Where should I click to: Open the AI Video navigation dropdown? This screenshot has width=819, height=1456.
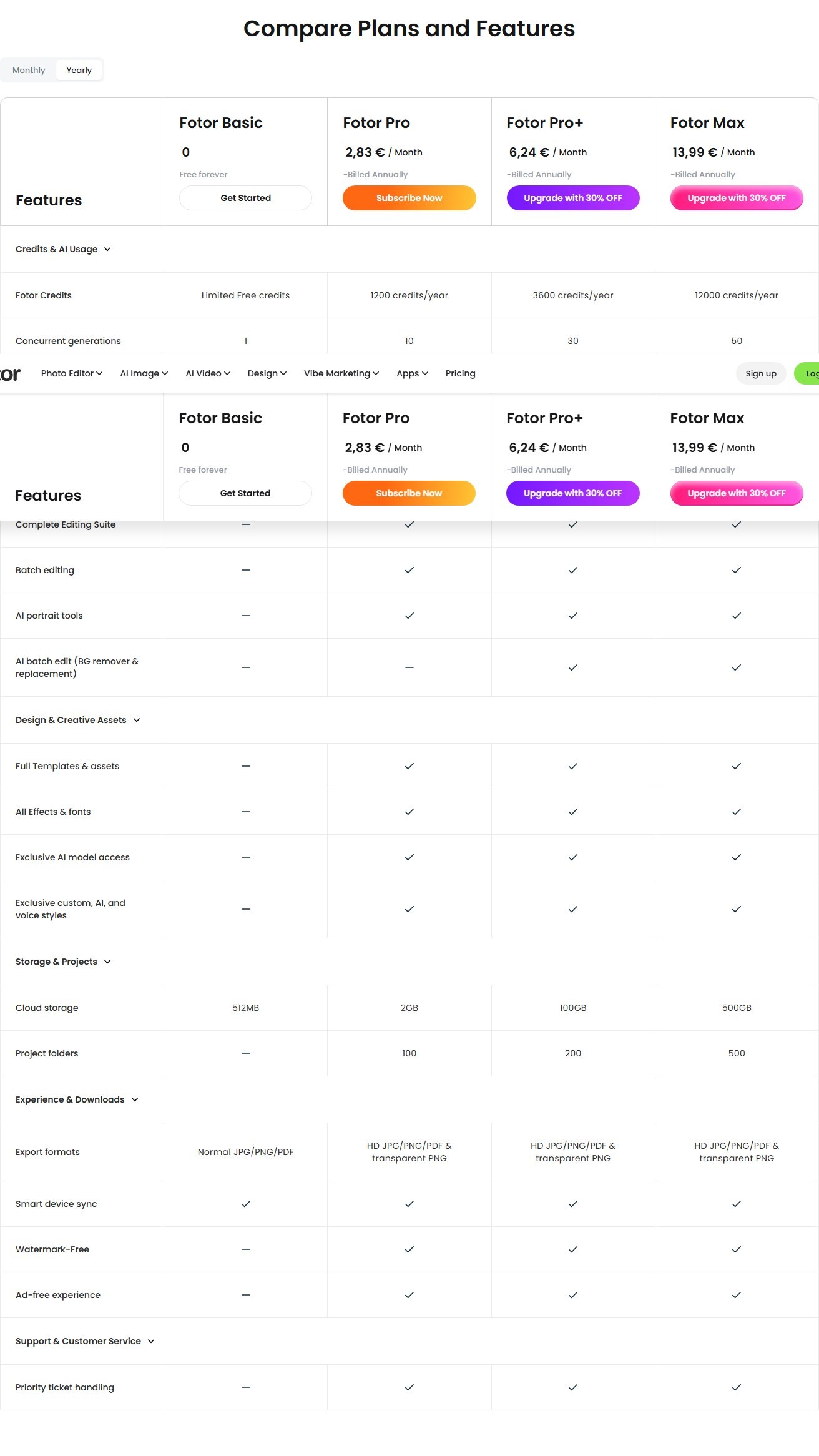(x=208, y=373)
